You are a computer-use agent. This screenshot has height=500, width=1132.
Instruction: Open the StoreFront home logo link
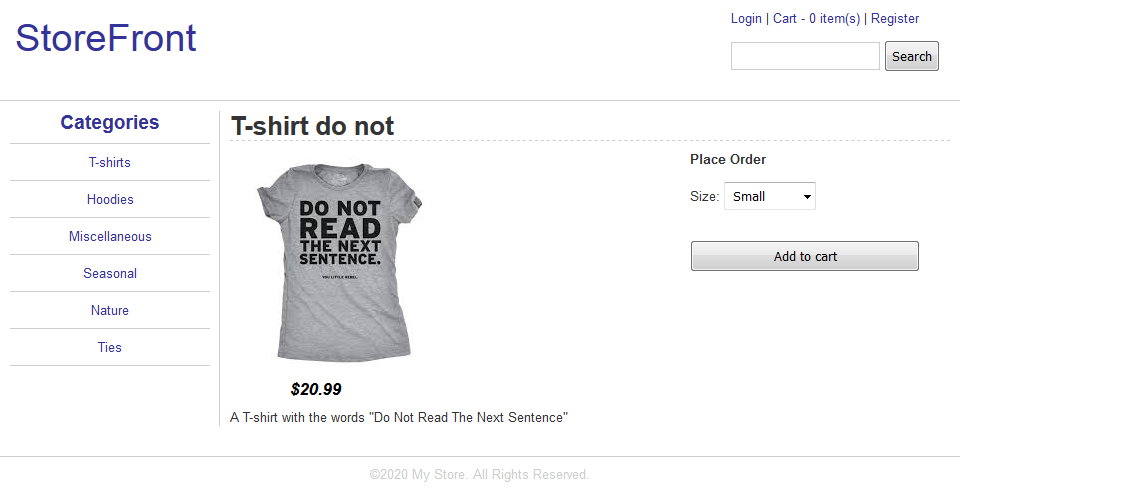pyautogui.click(x=105, y=38)
